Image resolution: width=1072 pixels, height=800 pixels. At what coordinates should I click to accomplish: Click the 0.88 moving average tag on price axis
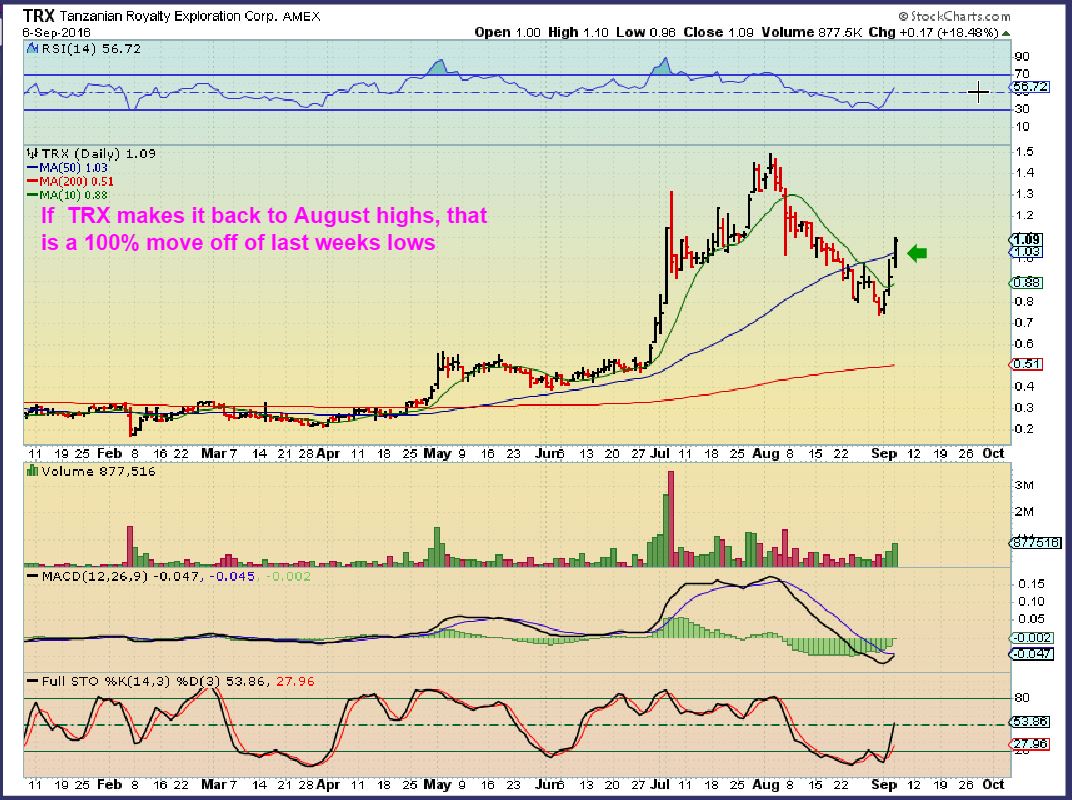[x=1027, y=282]
